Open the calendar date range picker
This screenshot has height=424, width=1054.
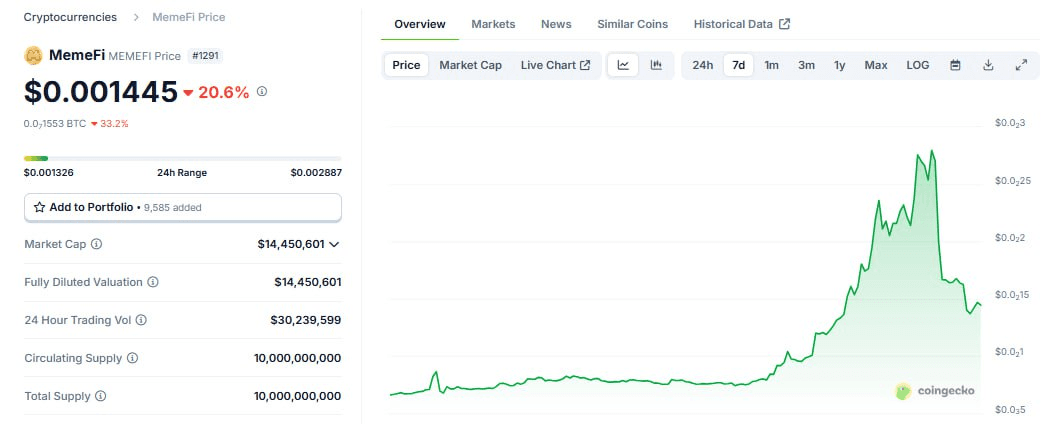[955, 66]
